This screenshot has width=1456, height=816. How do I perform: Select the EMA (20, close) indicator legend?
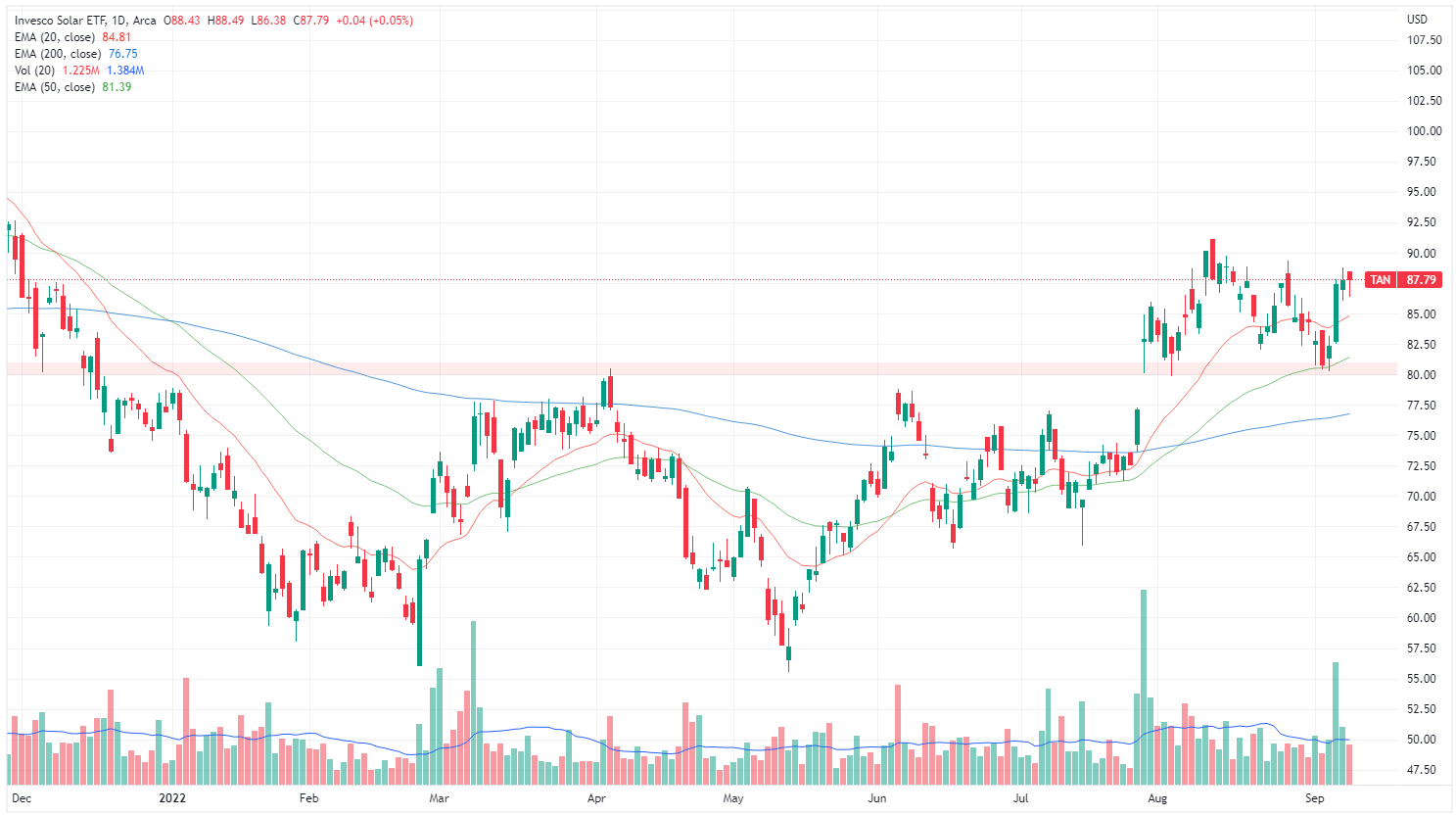(x=55, y=37)
